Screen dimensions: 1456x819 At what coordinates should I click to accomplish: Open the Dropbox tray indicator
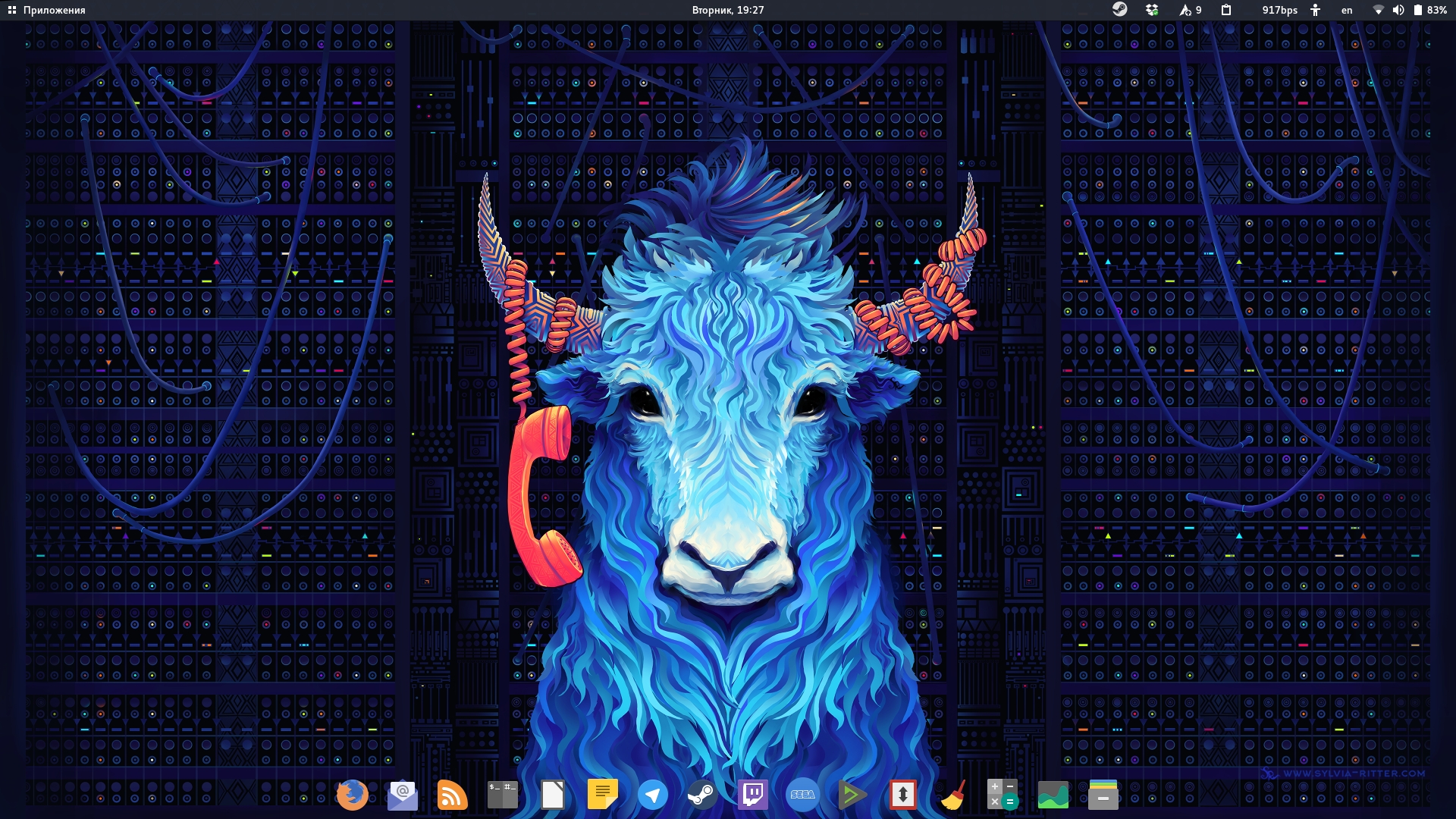coord(1152,10)
